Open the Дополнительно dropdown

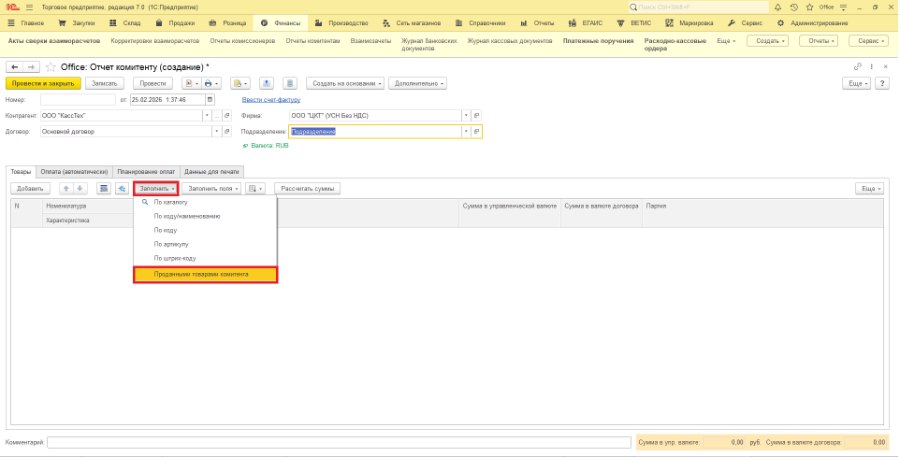(x=418, y=83)
